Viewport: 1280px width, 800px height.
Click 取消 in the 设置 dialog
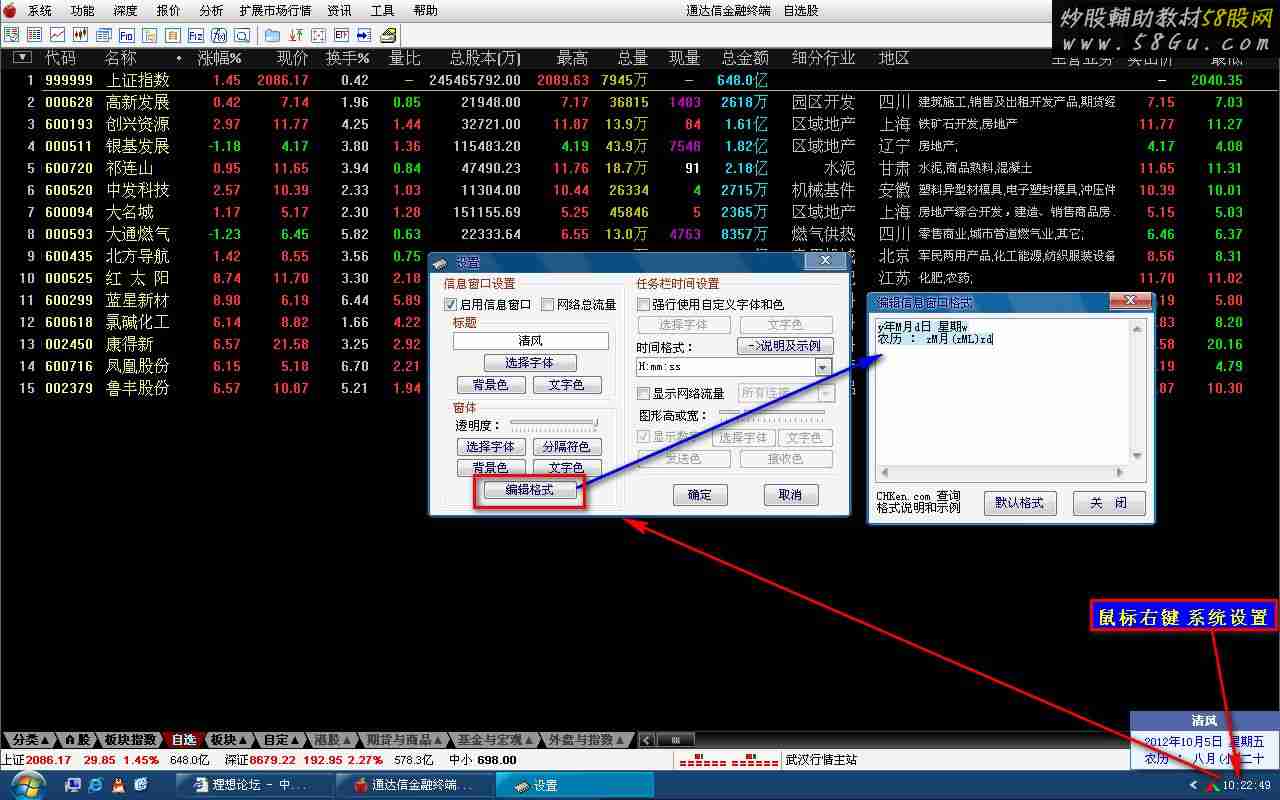pyautogui.click(x=790, y=495)
